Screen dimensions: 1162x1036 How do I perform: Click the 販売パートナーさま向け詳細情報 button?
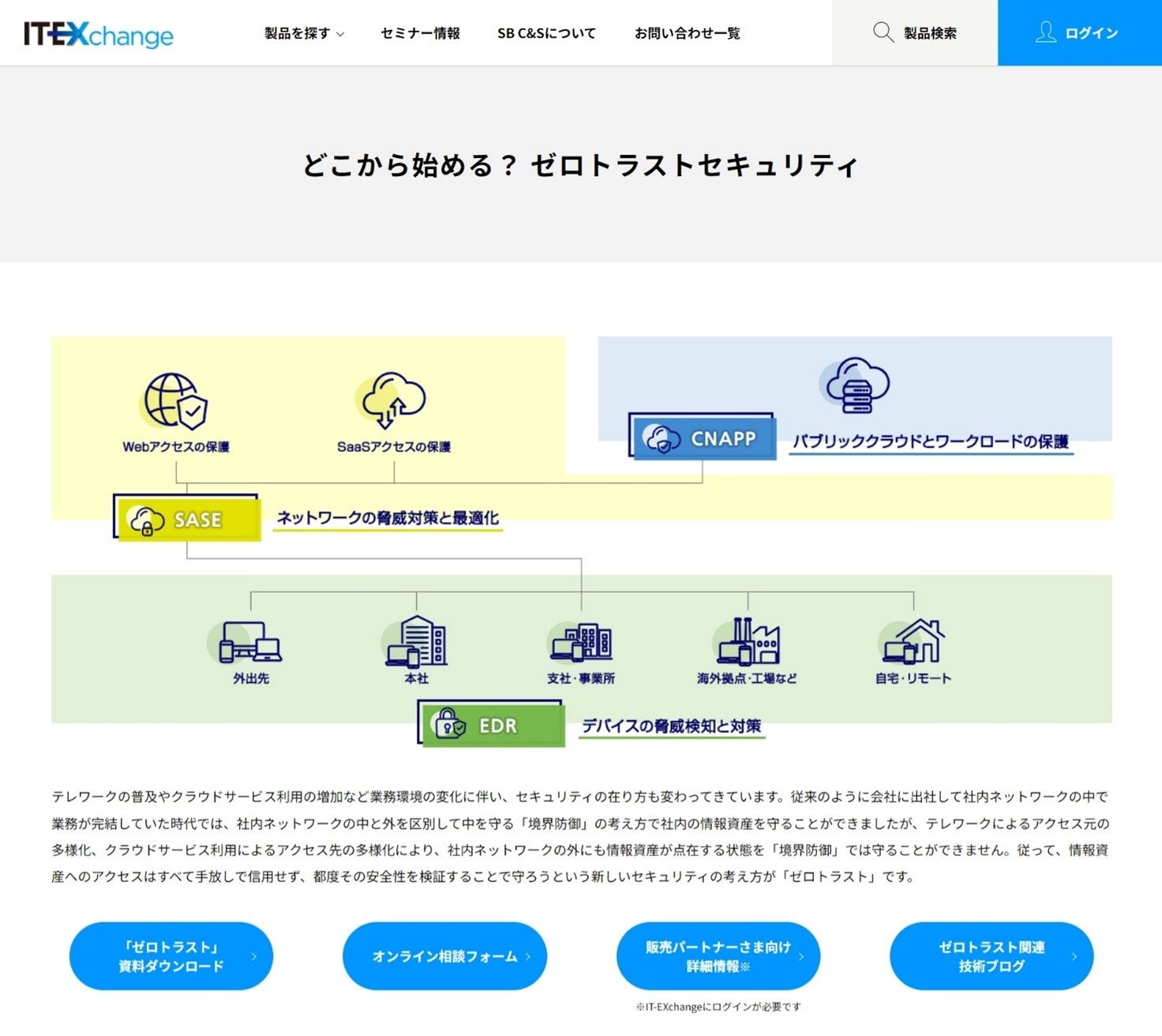[718, 956]
